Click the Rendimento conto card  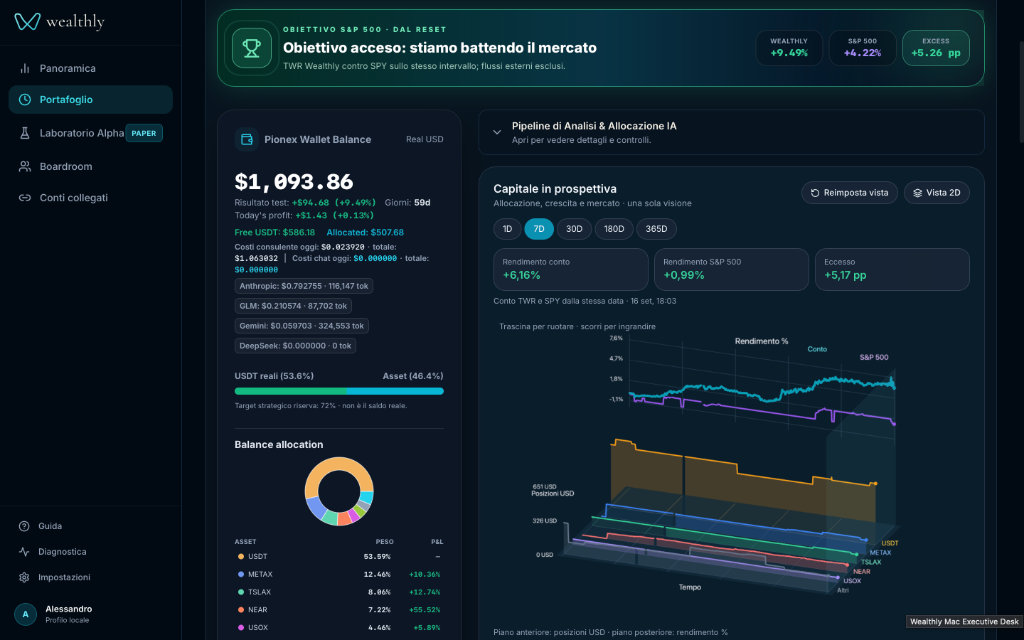pos(571,269)
